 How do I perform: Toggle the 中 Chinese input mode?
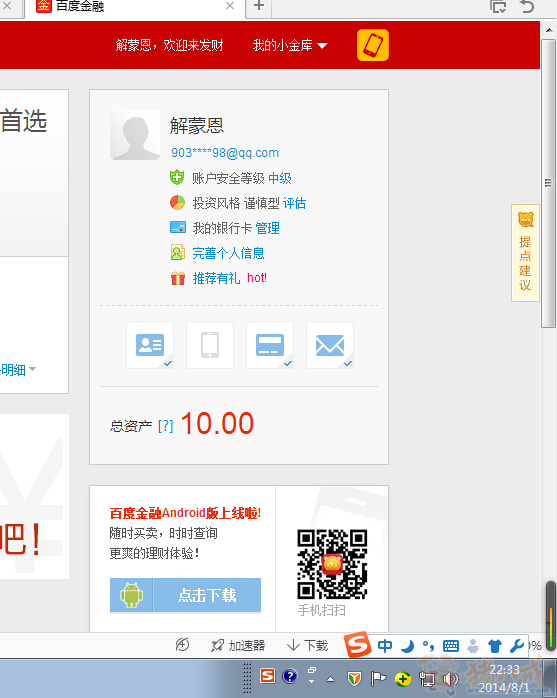[x=385, y=645]
